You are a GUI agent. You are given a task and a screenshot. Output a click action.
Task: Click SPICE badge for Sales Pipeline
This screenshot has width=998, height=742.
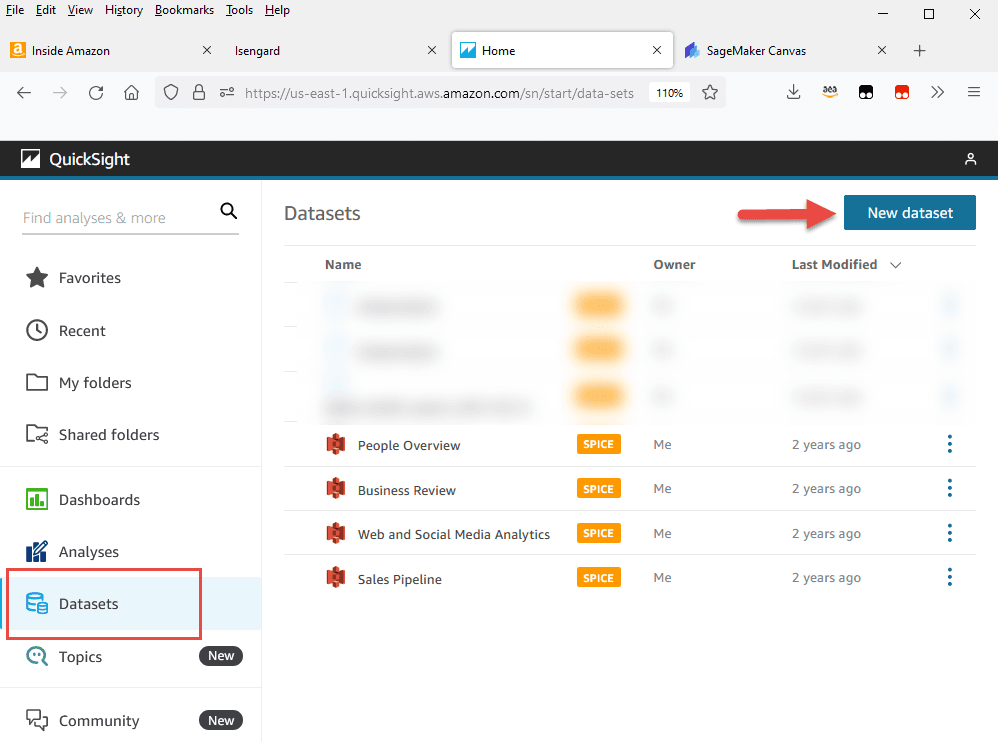(x=598, y=578)
